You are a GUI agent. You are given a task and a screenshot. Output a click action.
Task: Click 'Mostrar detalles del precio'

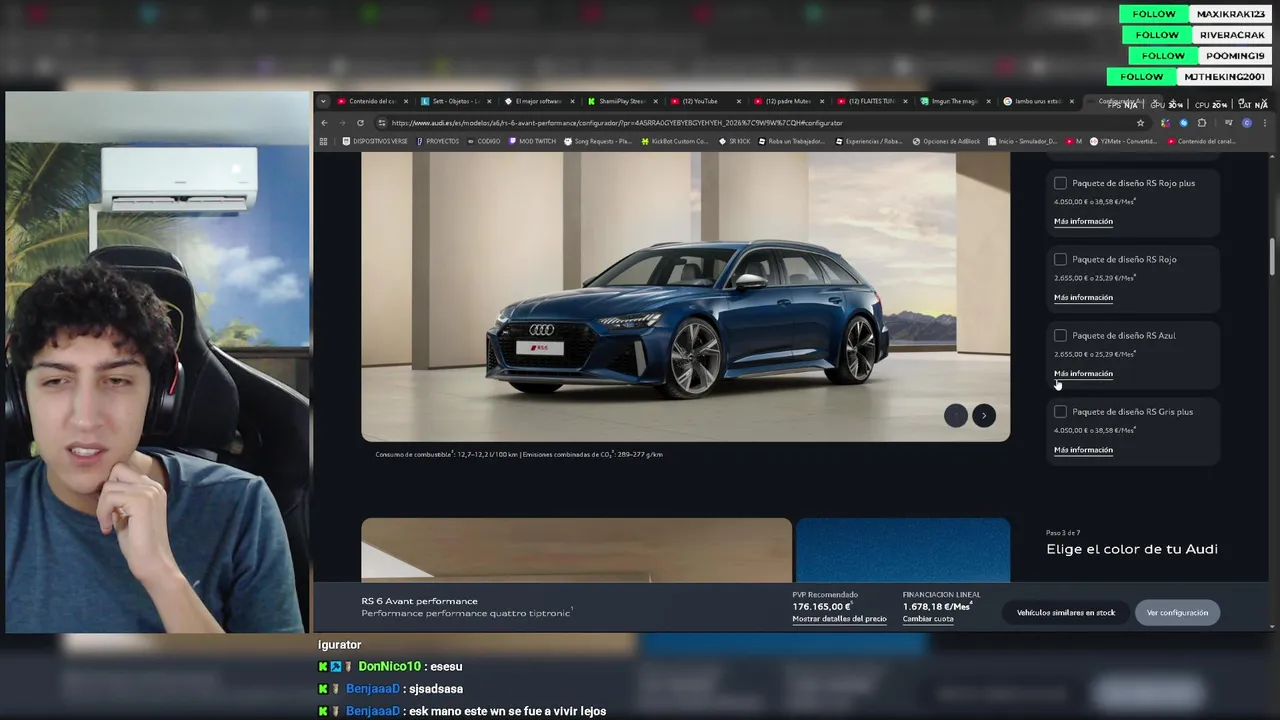(x=839, y=619)
